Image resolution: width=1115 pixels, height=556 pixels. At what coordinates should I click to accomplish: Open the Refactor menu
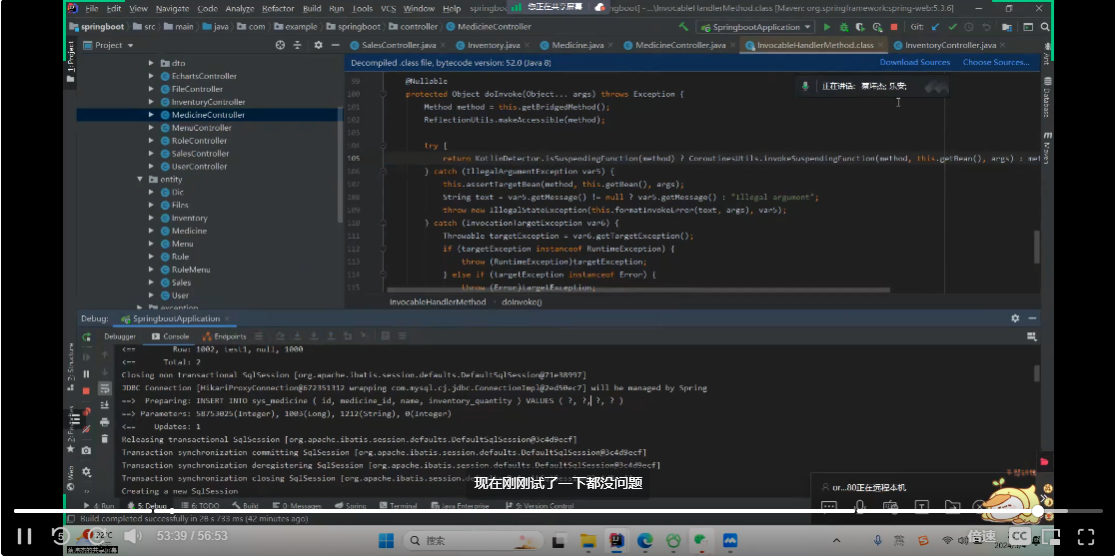point(278,9)
